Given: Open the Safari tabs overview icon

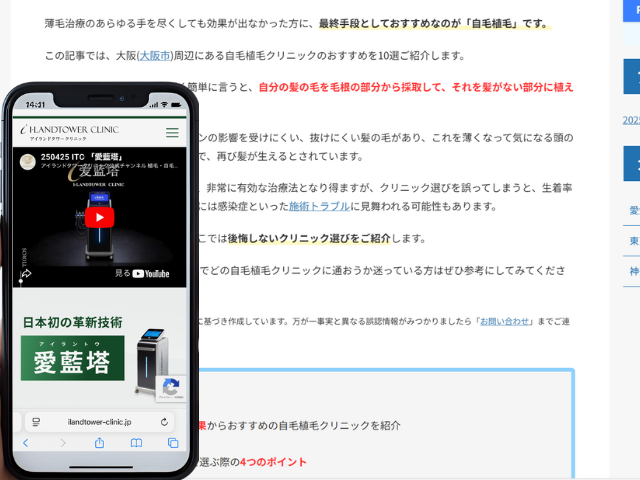Looking at the screenshot, I should click(x=172, y=443).
